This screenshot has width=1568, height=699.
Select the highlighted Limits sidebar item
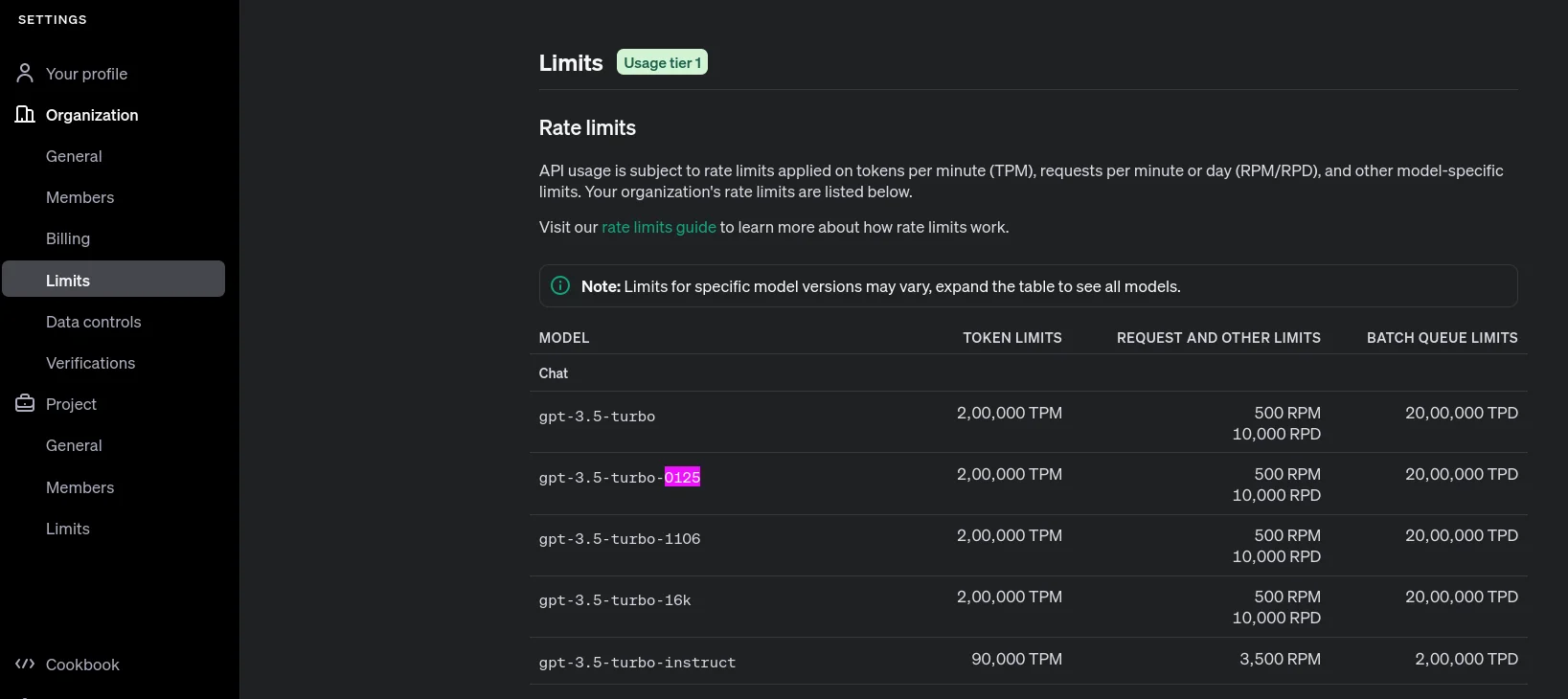pyautogui.click(x=113, y=279)
